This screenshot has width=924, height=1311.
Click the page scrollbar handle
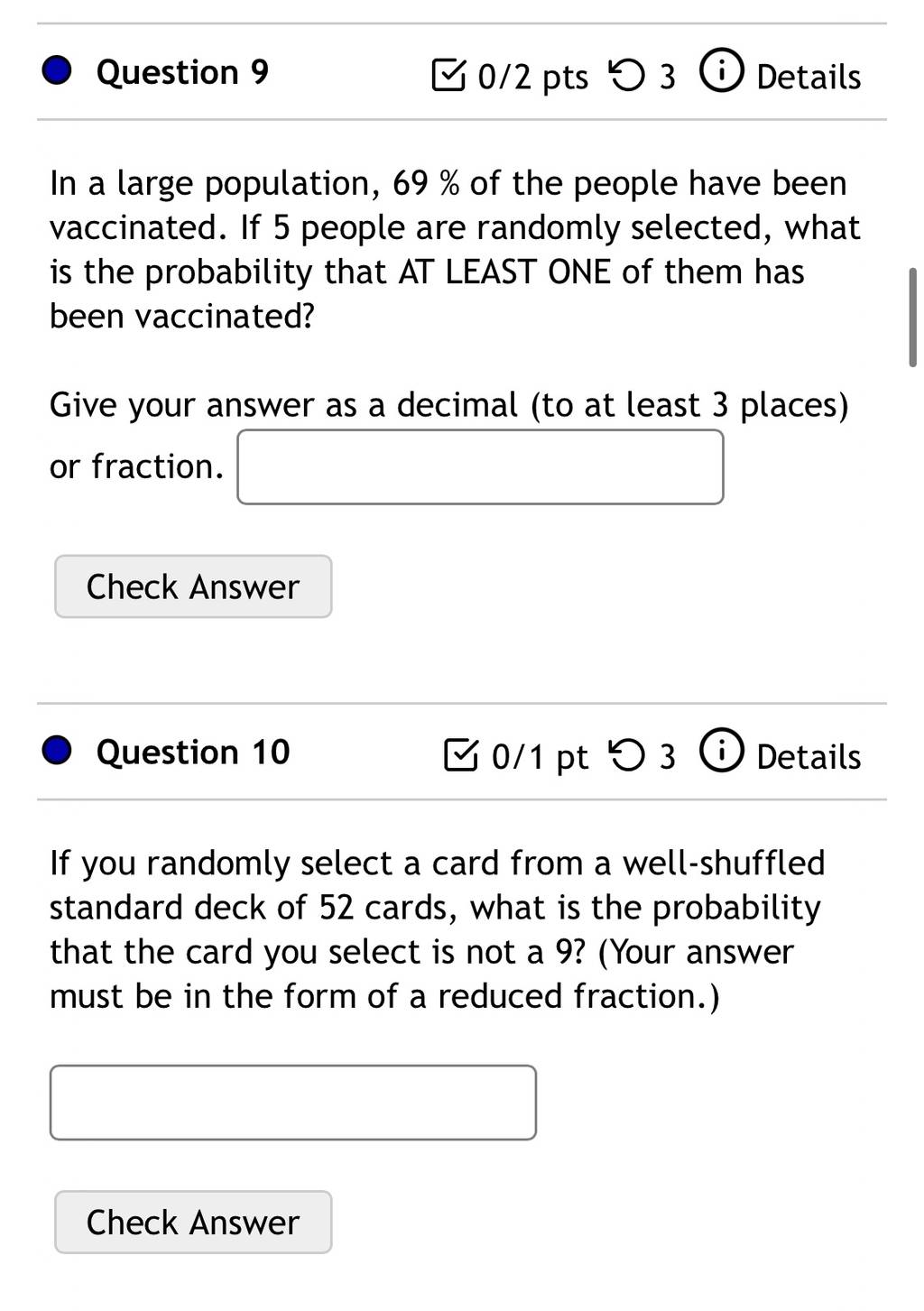912,317
